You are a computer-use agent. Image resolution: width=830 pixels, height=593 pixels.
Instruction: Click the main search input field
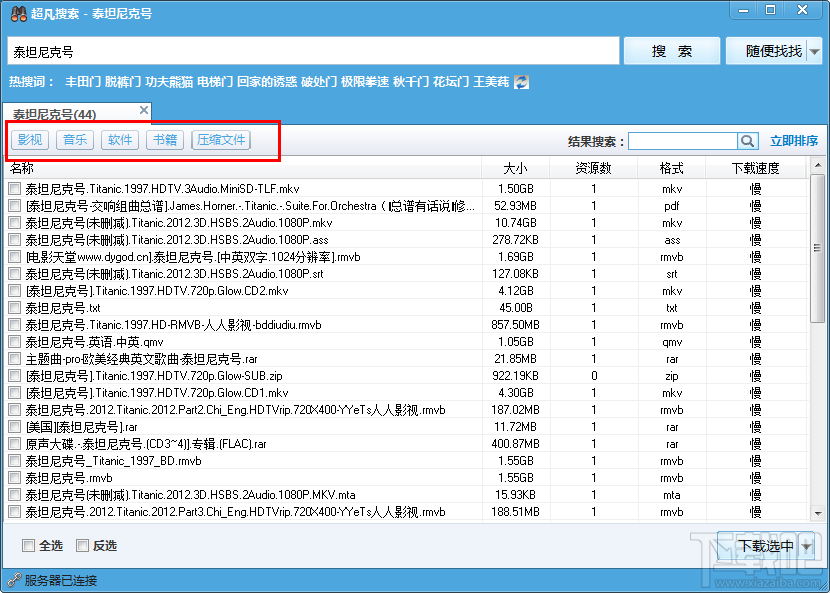pos(313,51)
